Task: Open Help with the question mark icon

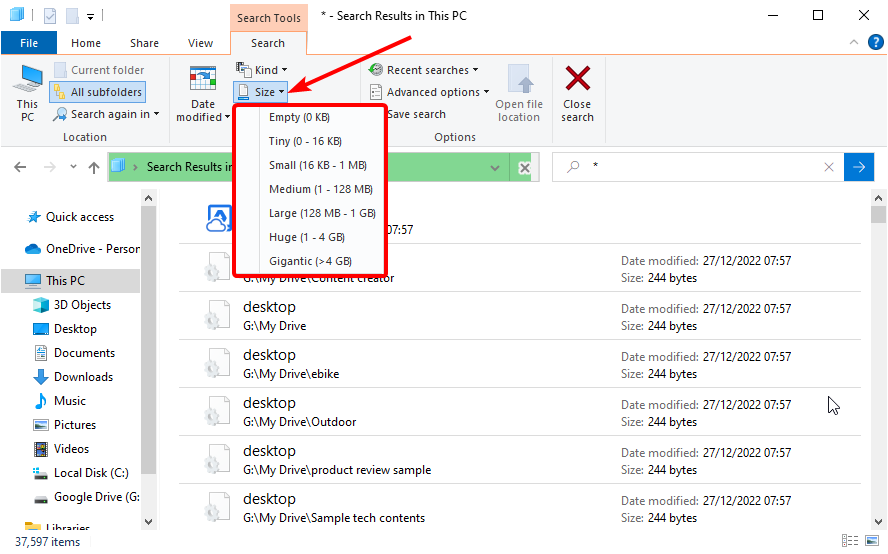Action: pos(876,42)
